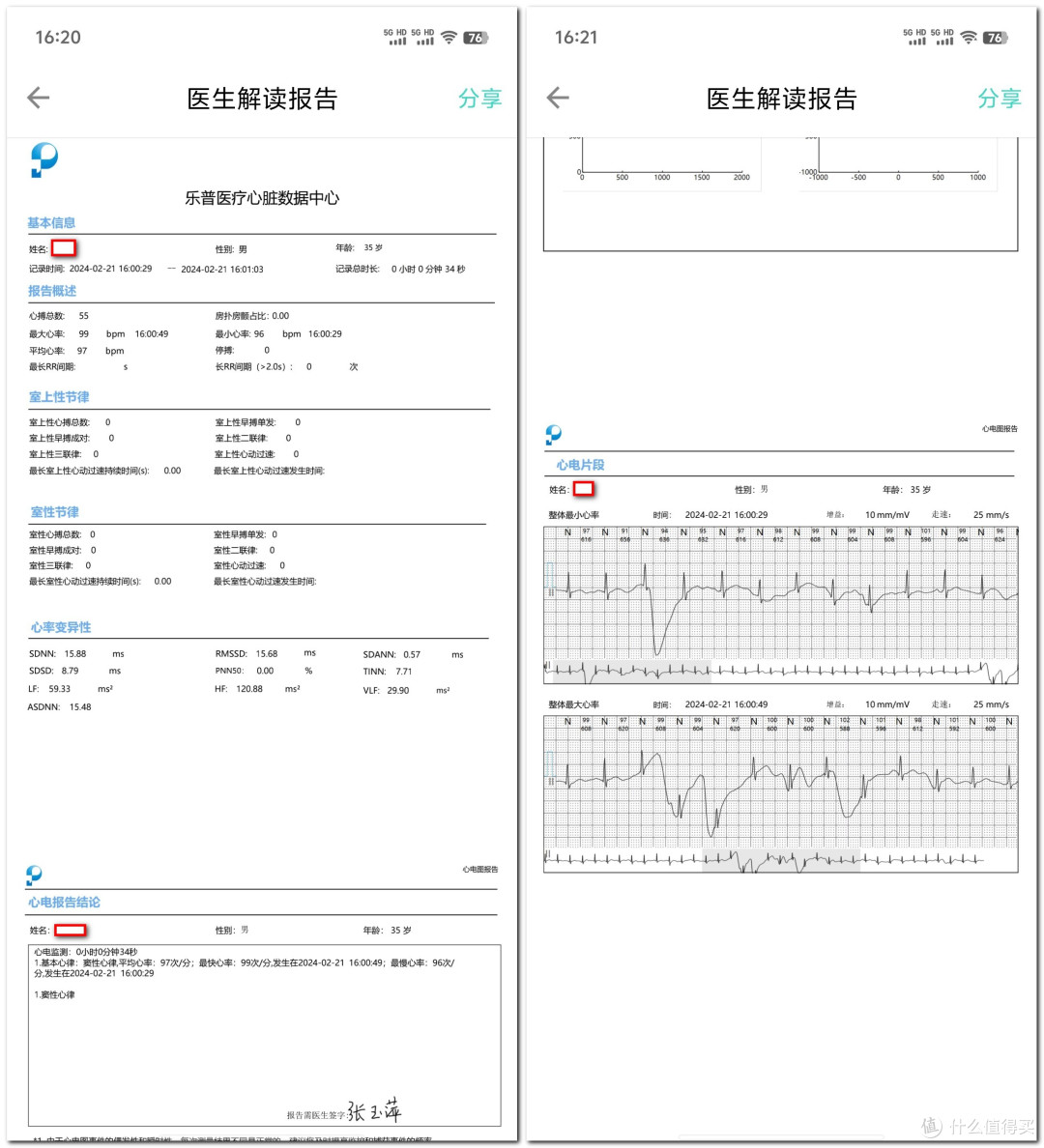Tap 心电监测 0小时0分钟34秒 line

click(86, 952)
